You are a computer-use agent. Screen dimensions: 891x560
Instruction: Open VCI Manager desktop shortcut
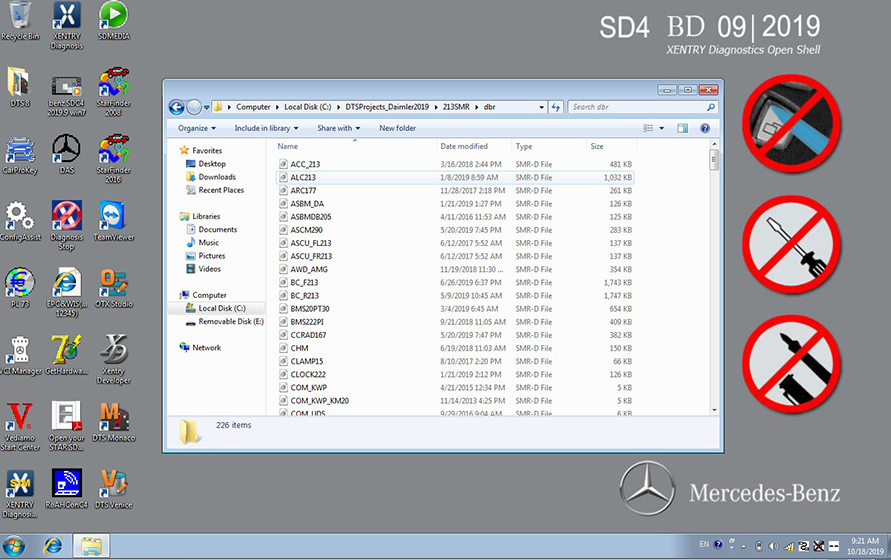click(20, 355)
